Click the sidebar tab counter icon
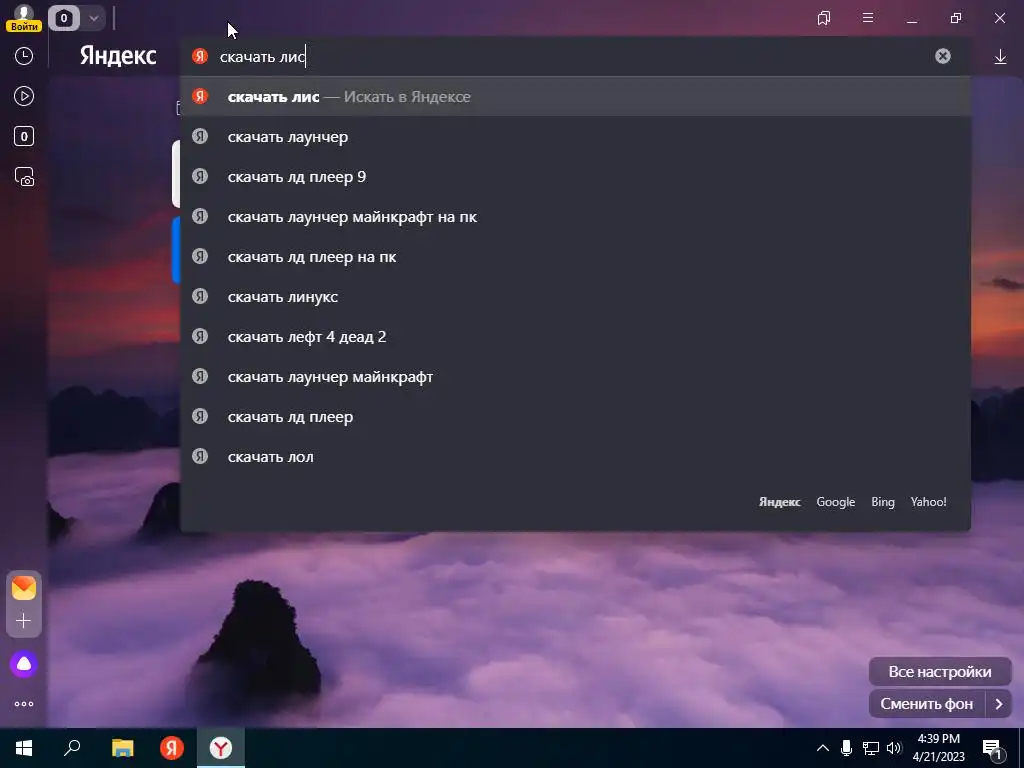 click(x=24, y=136)
